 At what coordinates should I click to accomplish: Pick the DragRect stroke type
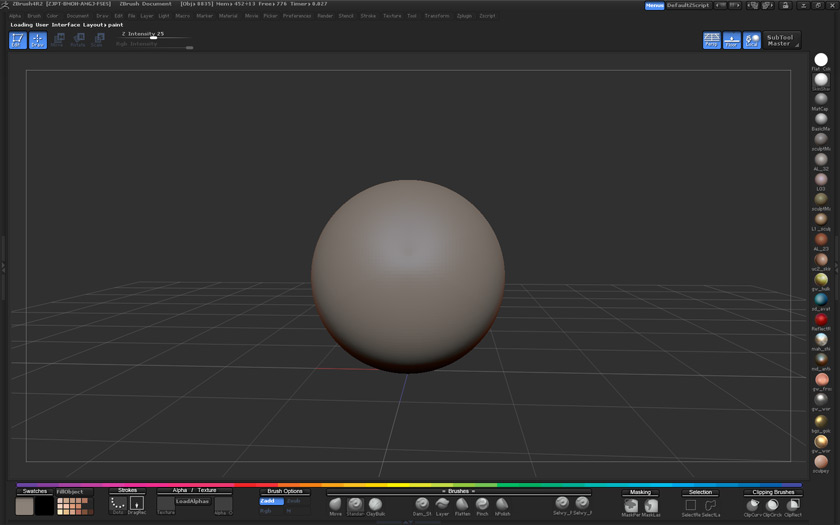coord(136,503)
